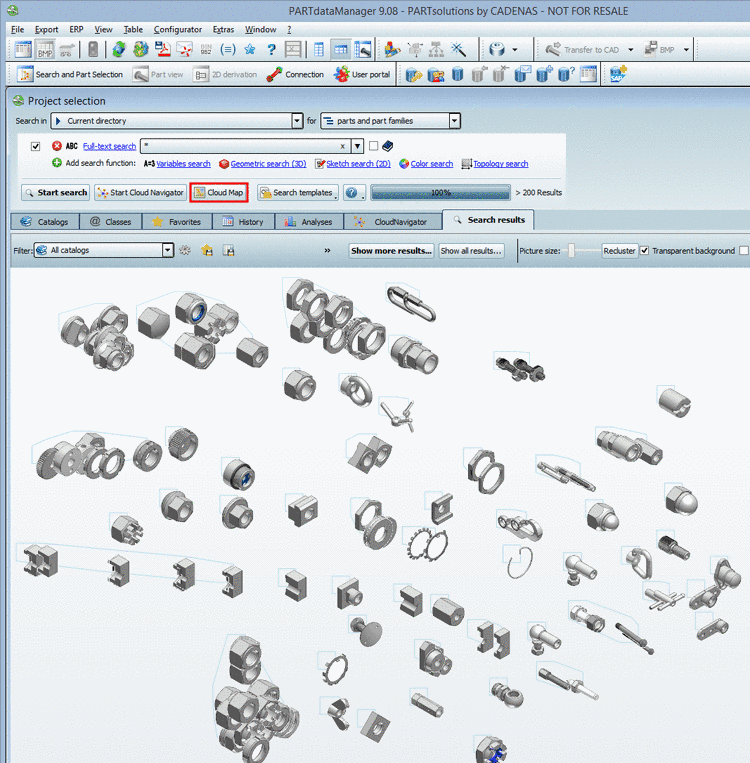The image size is (750, 763).
Task: Click the 100% search progress bar
Action: coord(440,193)
